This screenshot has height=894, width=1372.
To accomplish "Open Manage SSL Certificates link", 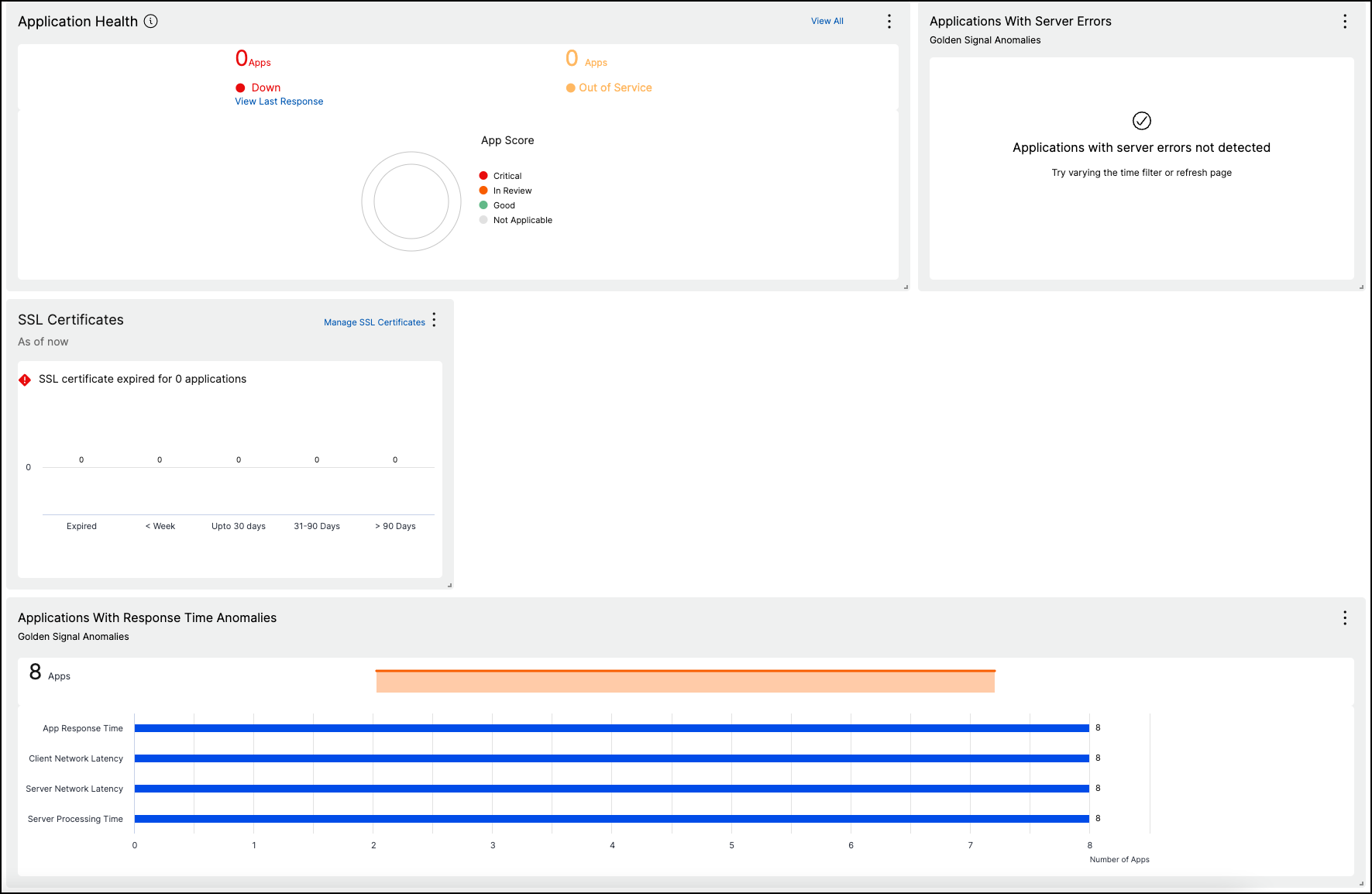I will pyautogui.click(x=374, y=322).
